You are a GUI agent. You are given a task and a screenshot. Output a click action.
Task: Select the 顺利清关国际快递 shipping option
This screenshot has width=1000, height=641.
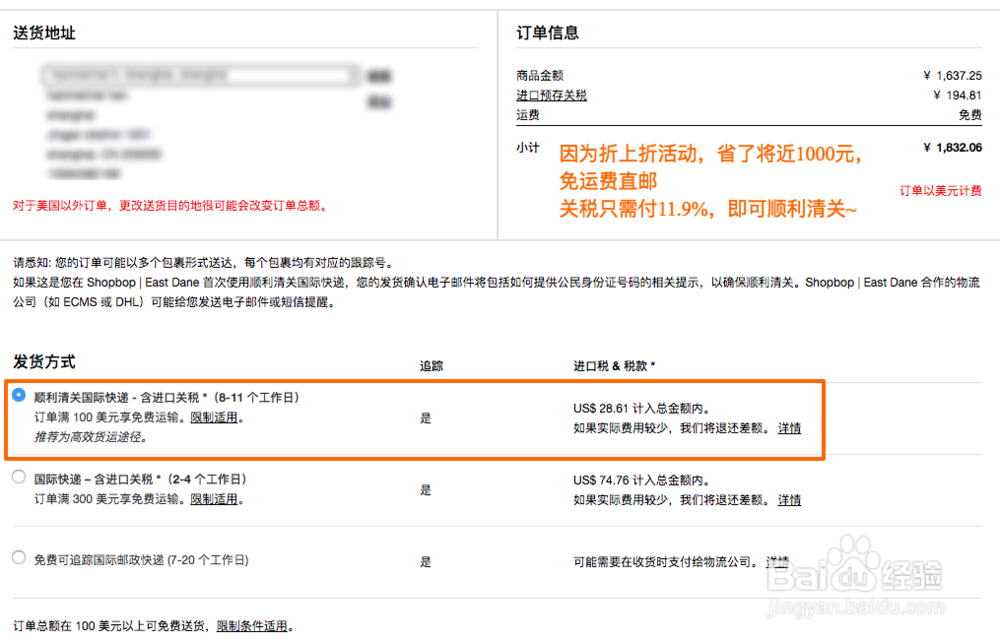(x=17, y=397)
